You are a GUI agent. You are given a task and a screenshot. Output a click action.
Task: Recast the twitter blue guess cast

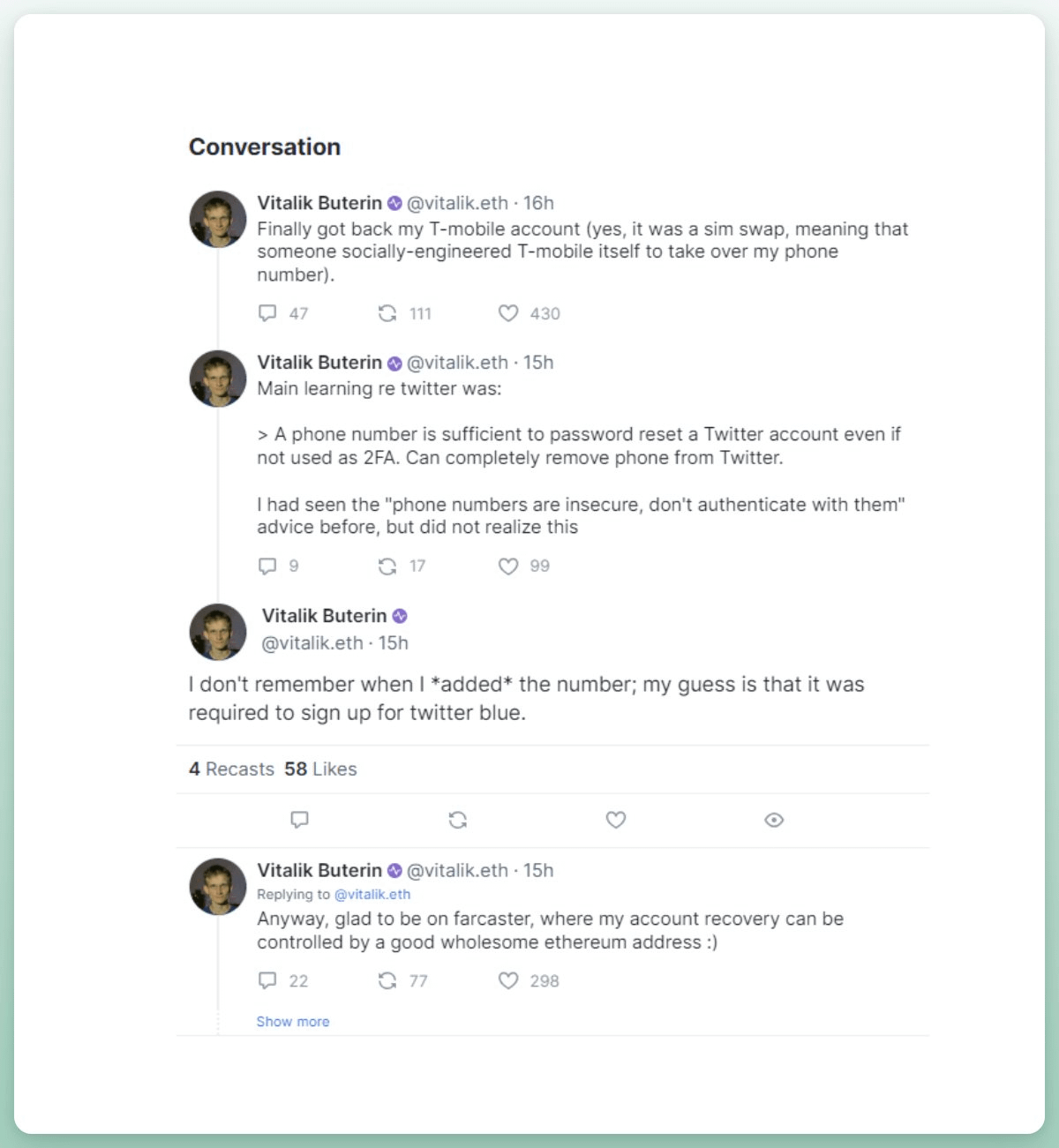coord(457,820)
